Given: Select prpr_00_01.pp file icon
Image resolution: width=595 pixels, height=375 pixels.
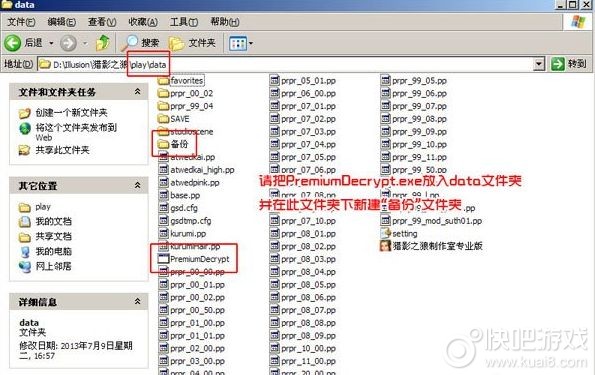Looking at the screenshot, I should (163, 284).
